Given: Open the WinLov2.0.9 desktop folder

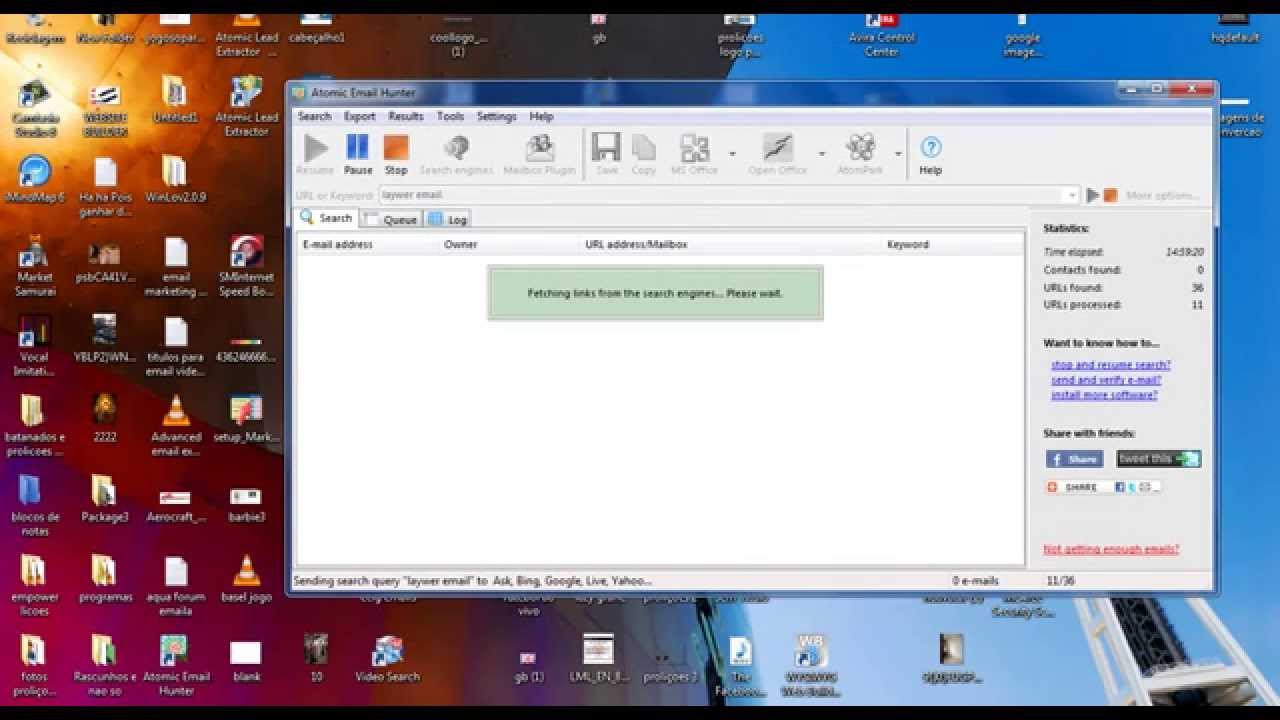Looking at the screenshot, I should [175, 180].
